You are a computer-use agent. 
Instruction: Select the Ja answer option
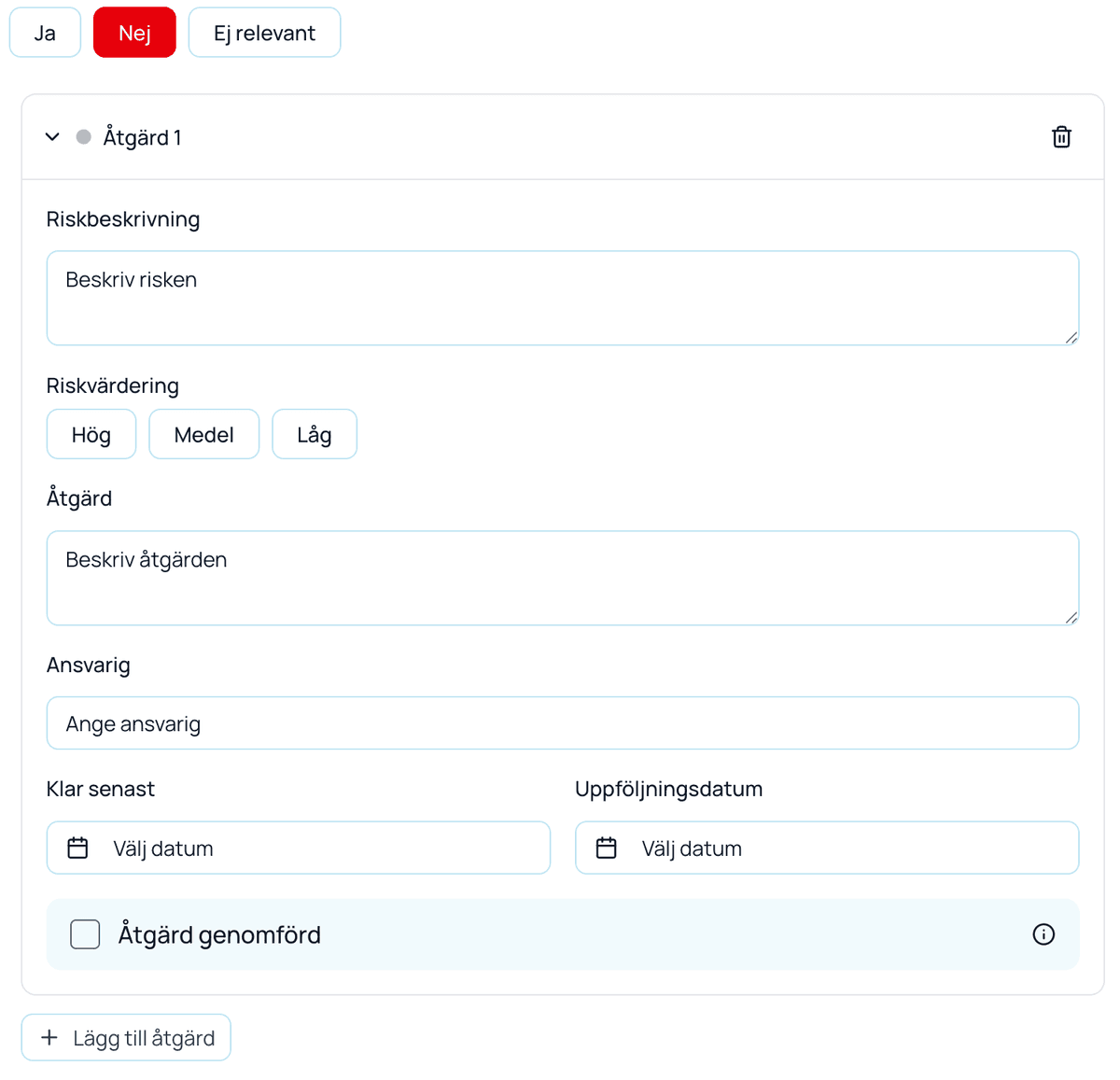(45, 33)
